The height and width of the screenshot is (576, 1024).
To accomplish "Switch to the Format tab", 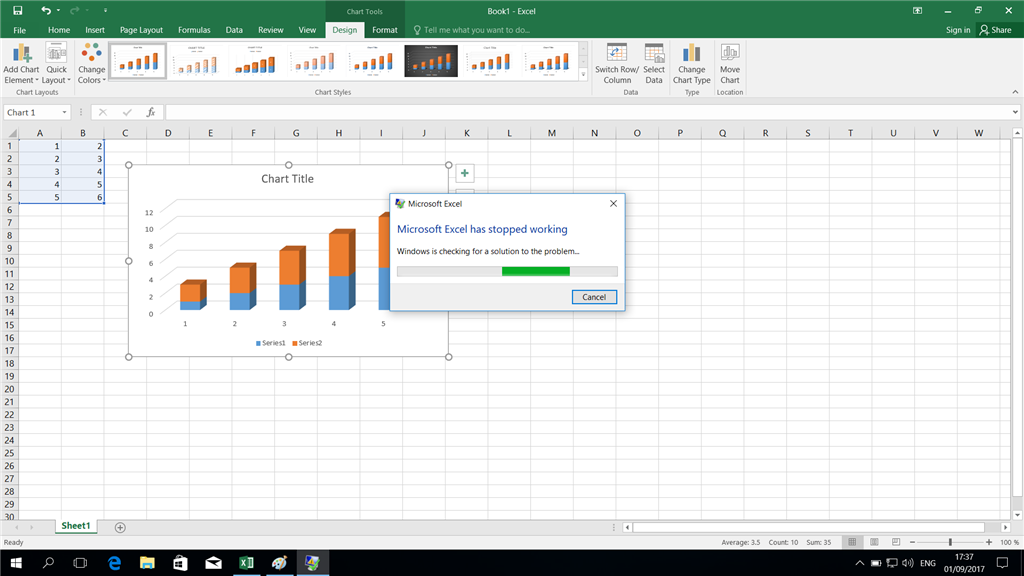I will 385,30.
